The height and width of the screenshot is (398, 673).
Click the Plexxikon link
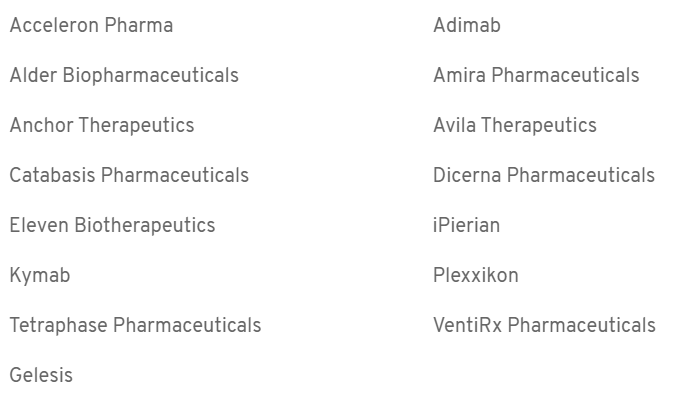(476, 275)
